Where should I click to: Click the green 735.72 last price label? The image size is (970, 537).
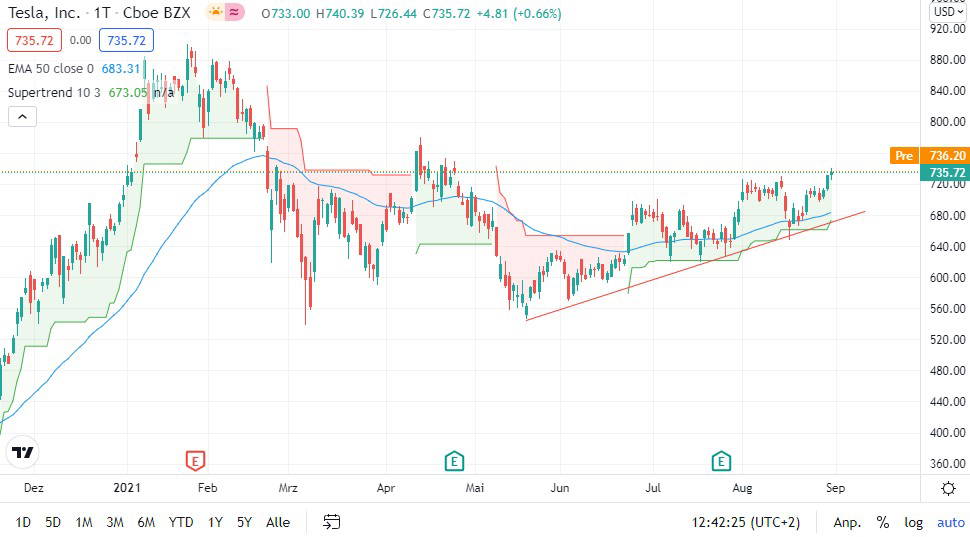pyautogui.click(x=944, y=172)
